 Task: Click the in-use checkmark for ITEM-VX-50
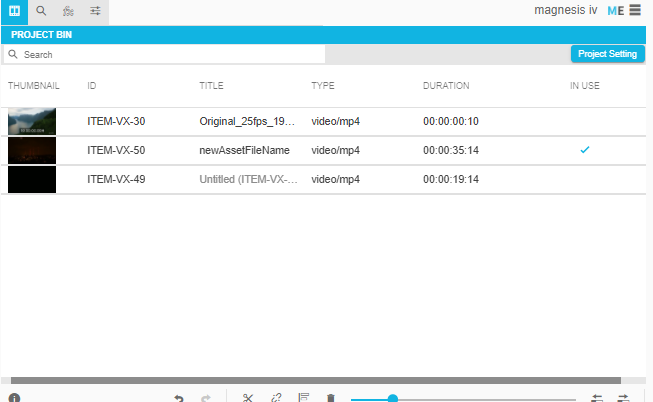click(x=585, y=150)
